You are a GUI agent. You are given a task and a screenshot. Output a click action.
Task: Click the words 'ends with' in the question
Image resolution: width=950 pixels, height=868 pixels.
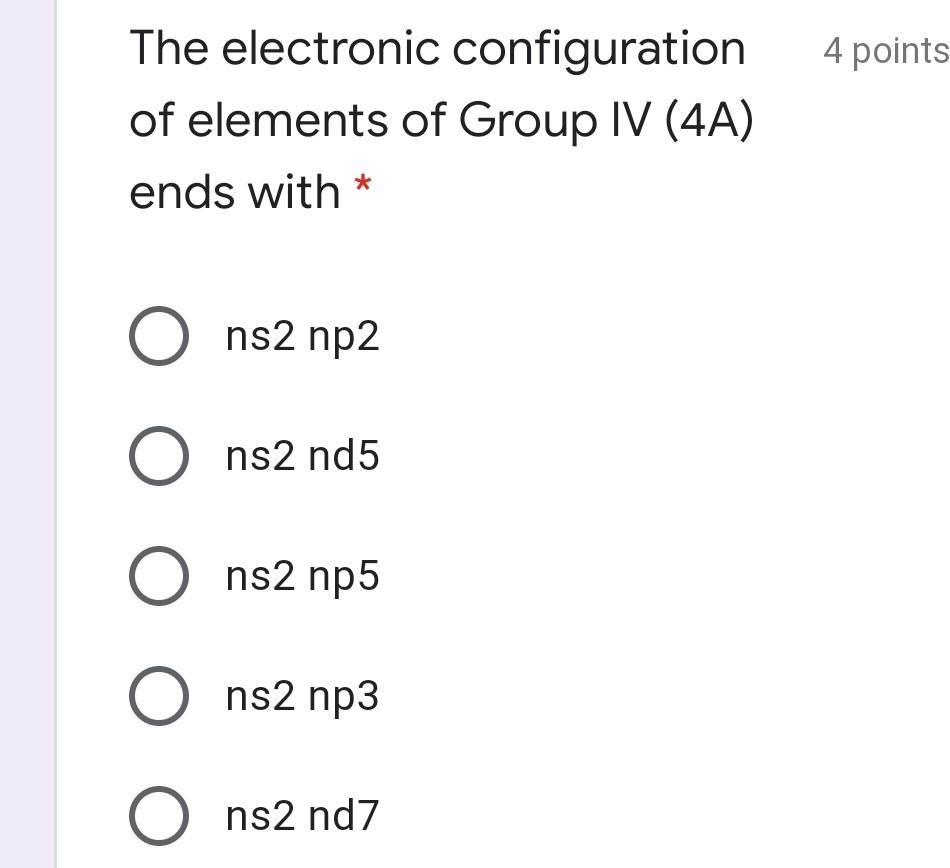[x=235, y=193]
